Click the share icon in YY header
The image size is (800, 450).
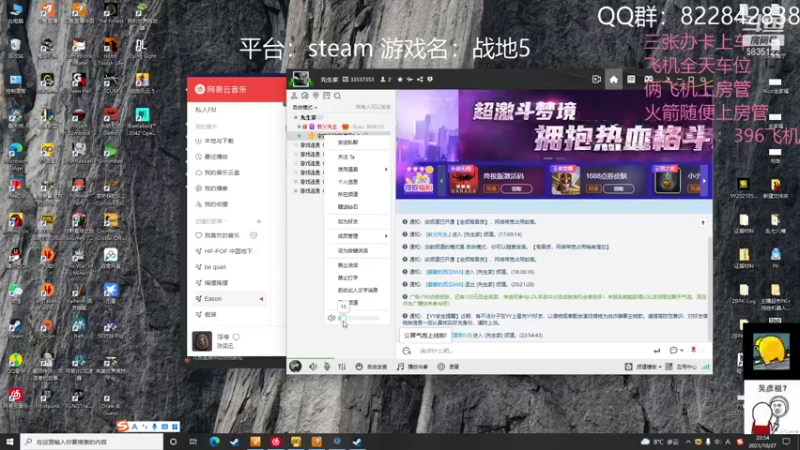(420, 80)
